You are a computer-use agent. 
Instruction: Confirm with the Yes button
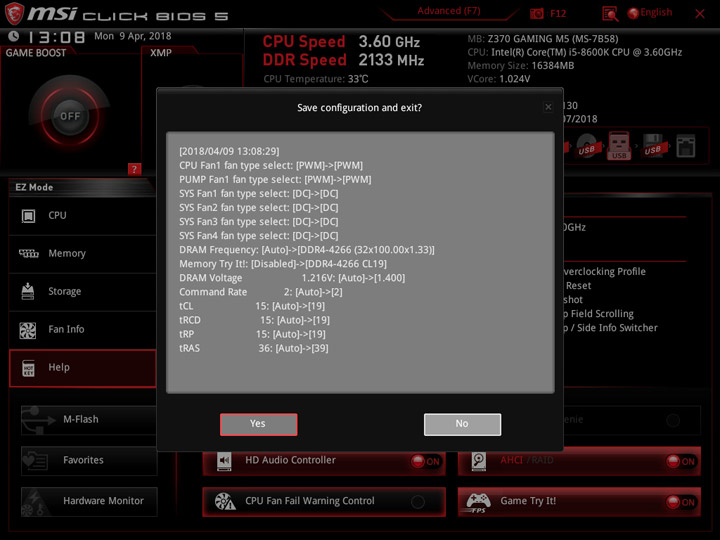(259, 424)
